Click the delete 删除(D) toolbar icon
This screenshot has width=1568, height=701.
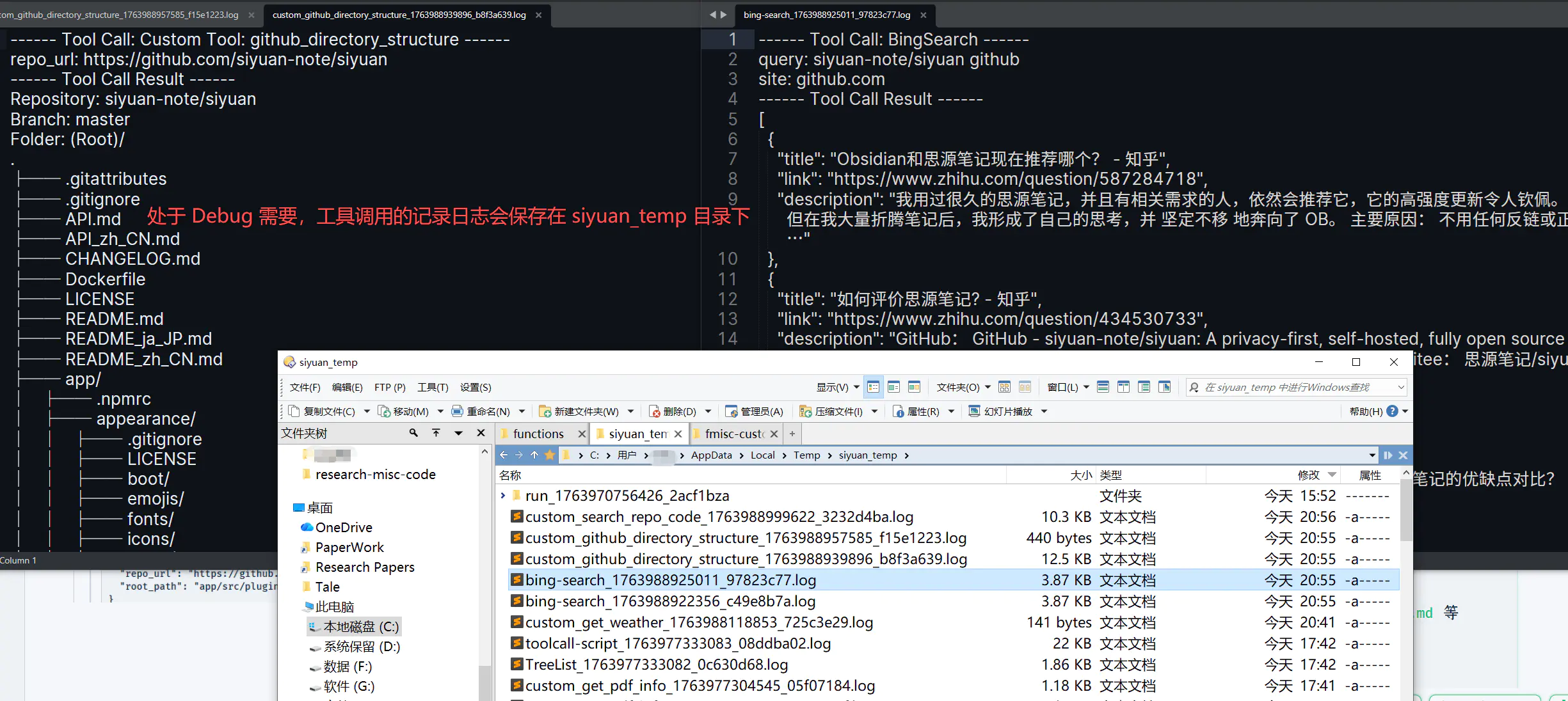coord(655,411)
